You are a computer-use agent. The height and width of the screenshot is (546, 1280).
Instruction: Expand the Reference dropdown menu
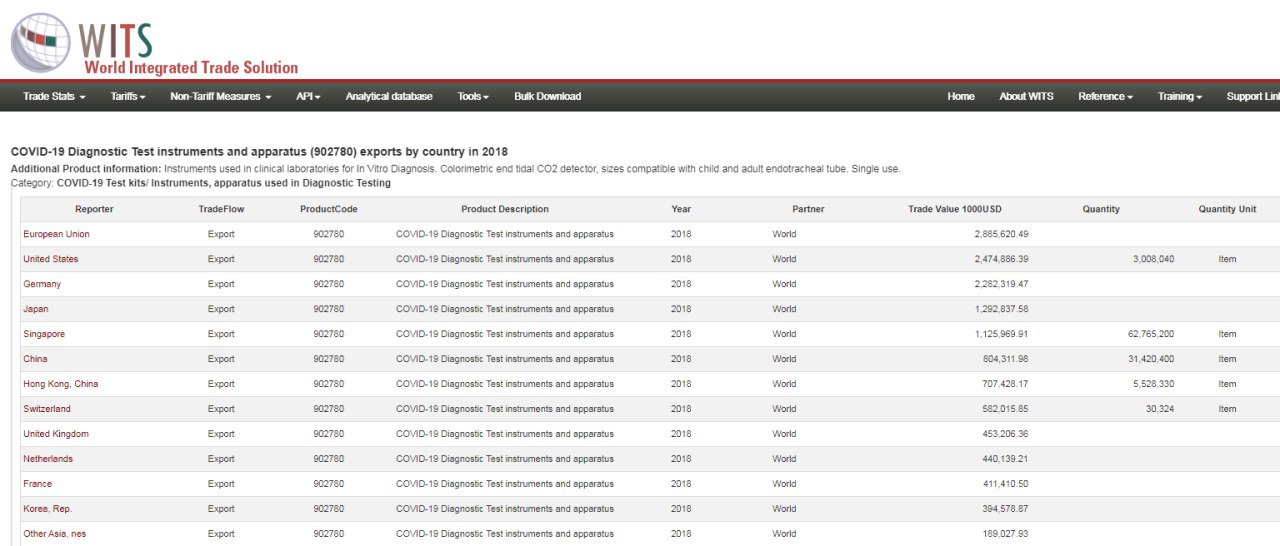point(1105,97)
